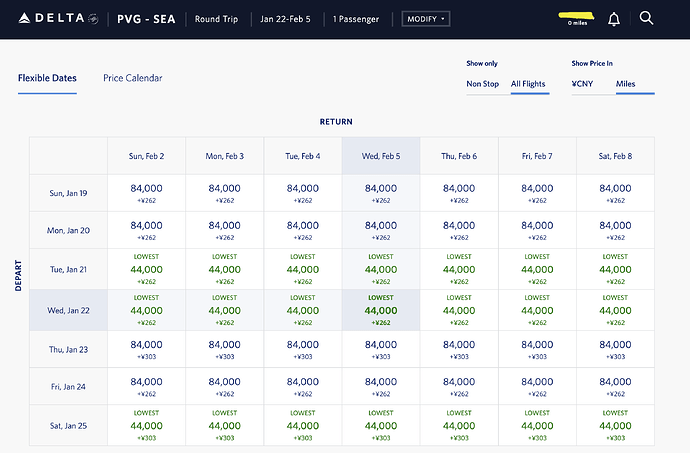Pick Sat Jan 25 to Sat Feb 8 fare
690x453 pixels.
[x=615, y=425]
